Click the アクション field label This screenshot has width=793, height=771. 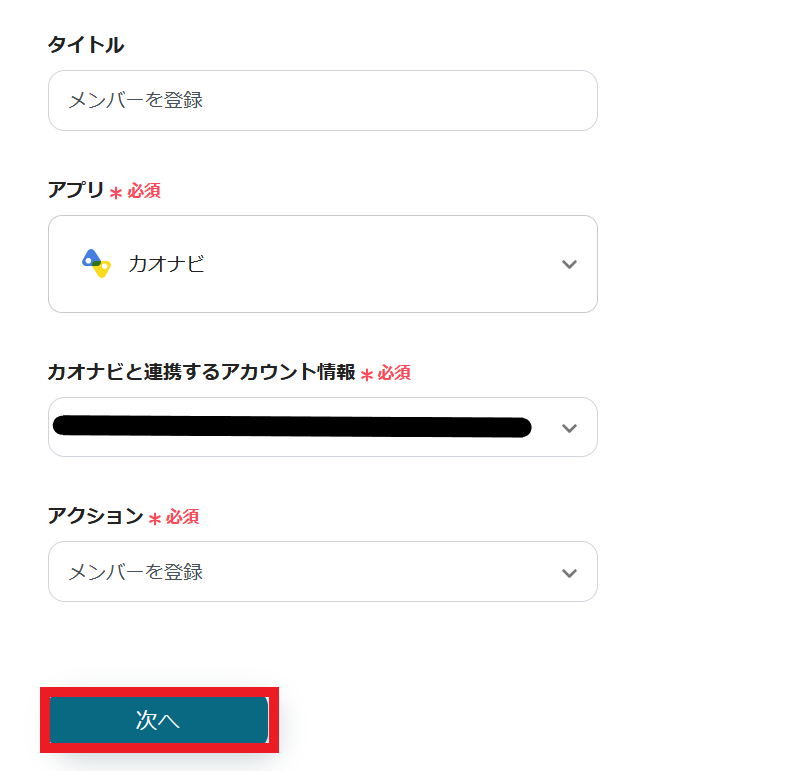96,516
